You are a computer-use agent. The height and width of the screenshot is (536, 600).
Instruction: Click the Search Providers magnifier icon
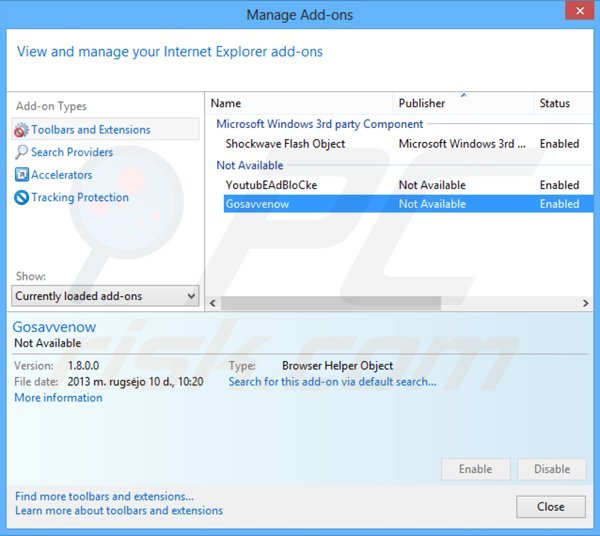[x=21, y=152]
